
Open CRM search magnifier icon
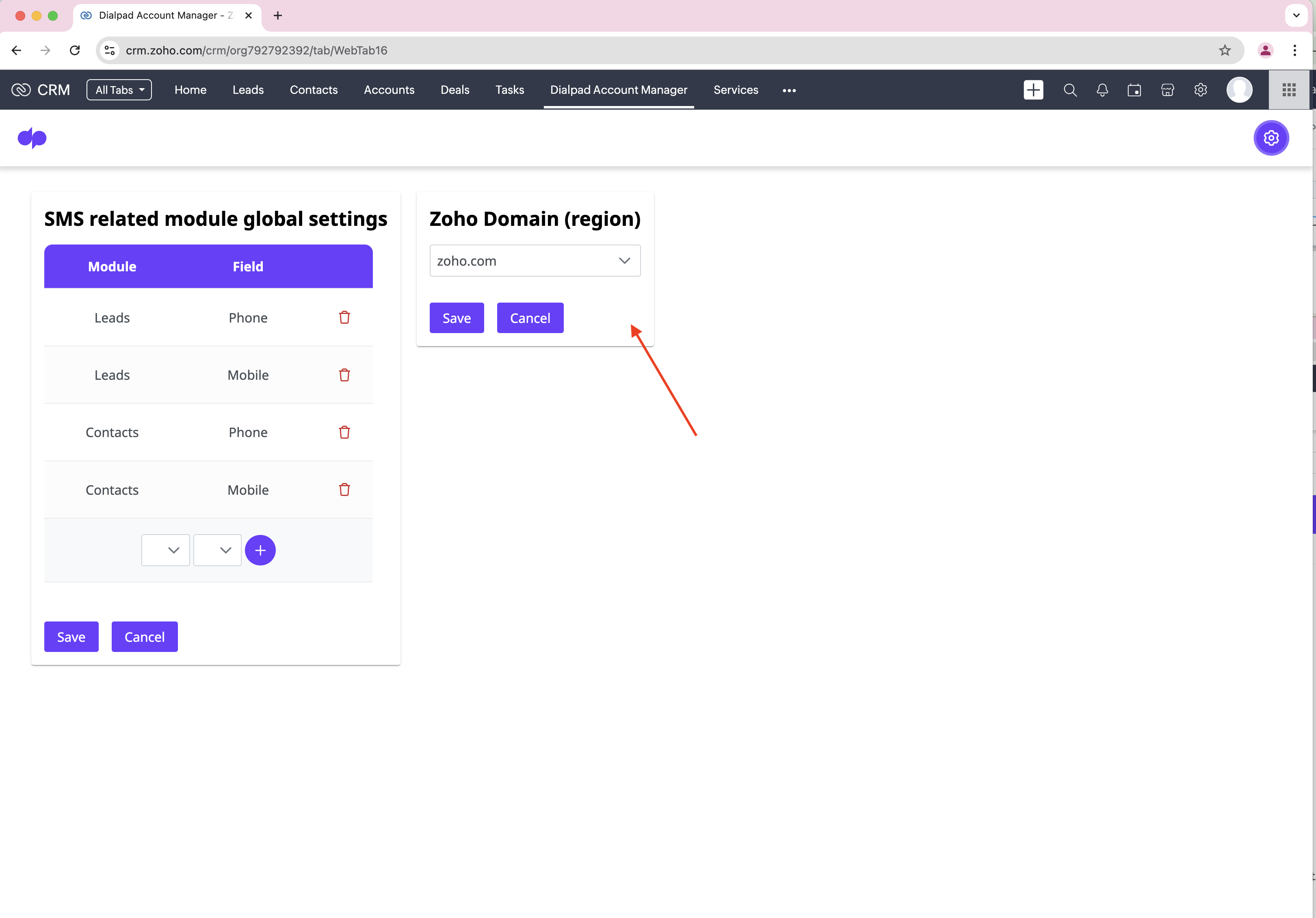tap(1069, 90)
